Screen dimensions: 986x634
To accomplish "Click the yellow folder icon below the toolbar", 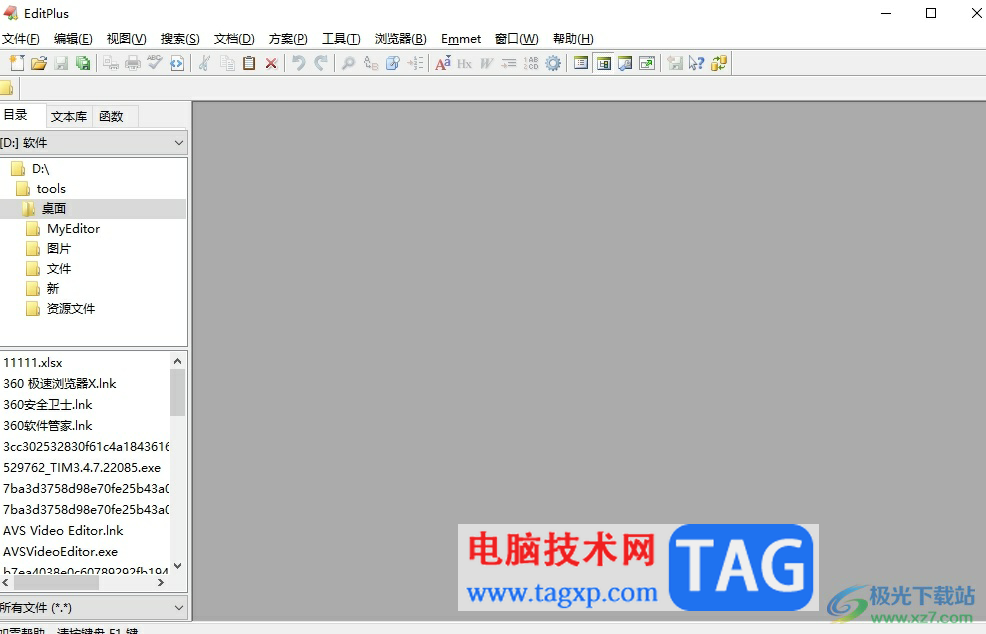I will click(x=7, y=88).
